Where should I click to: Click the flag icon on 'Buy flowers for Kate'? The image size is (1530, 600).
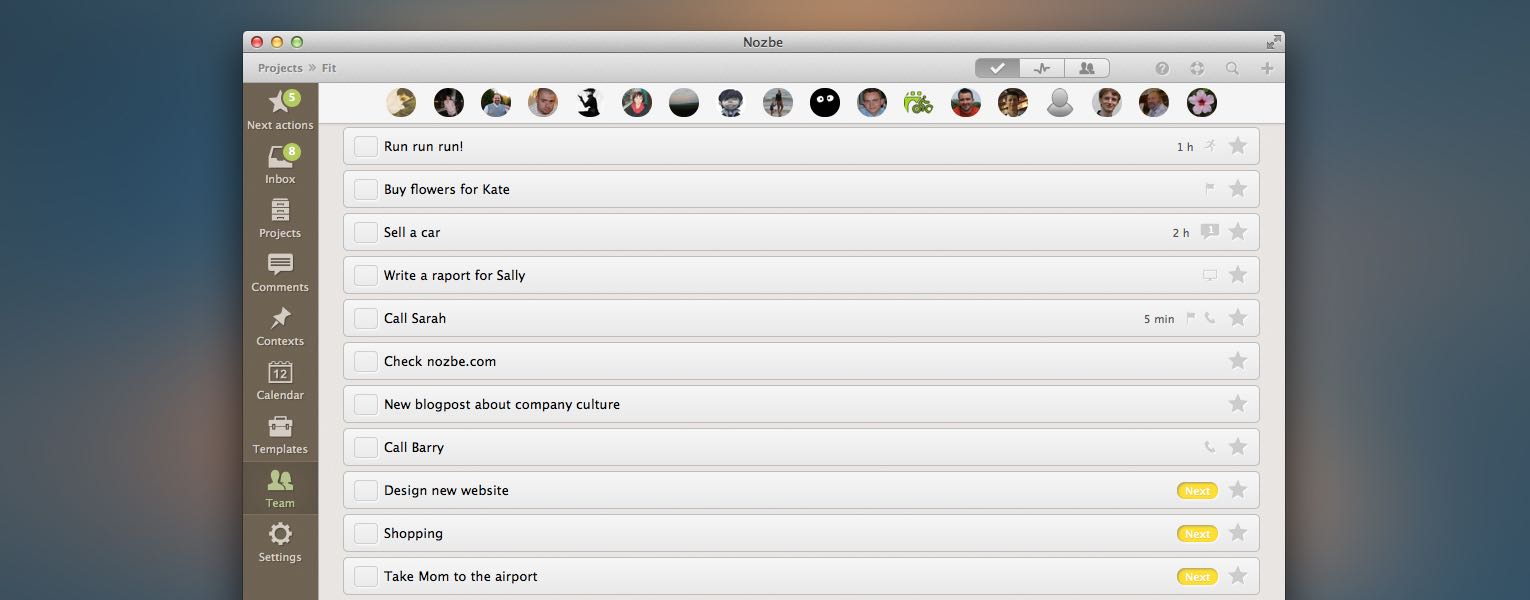click(x=1210, y=189)
